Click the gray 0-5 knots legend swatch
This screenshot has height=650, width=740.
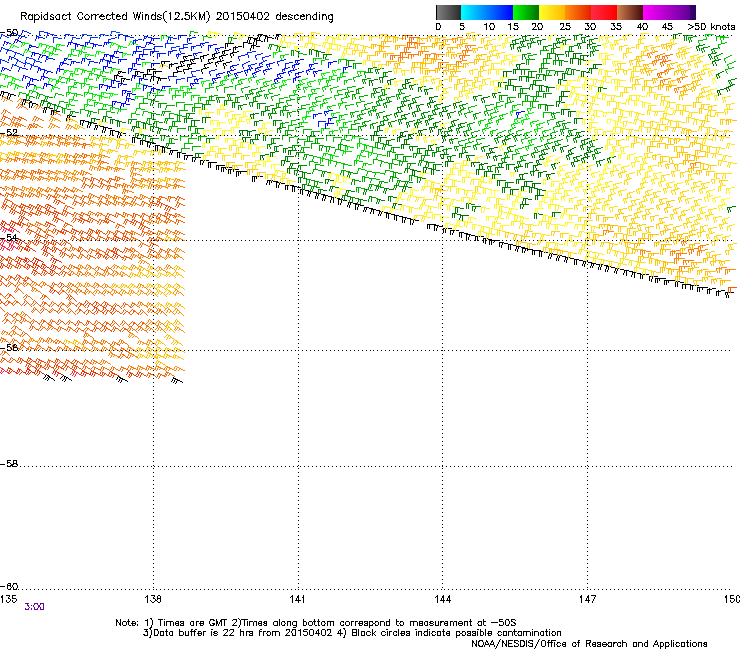(x=448, y=12)
